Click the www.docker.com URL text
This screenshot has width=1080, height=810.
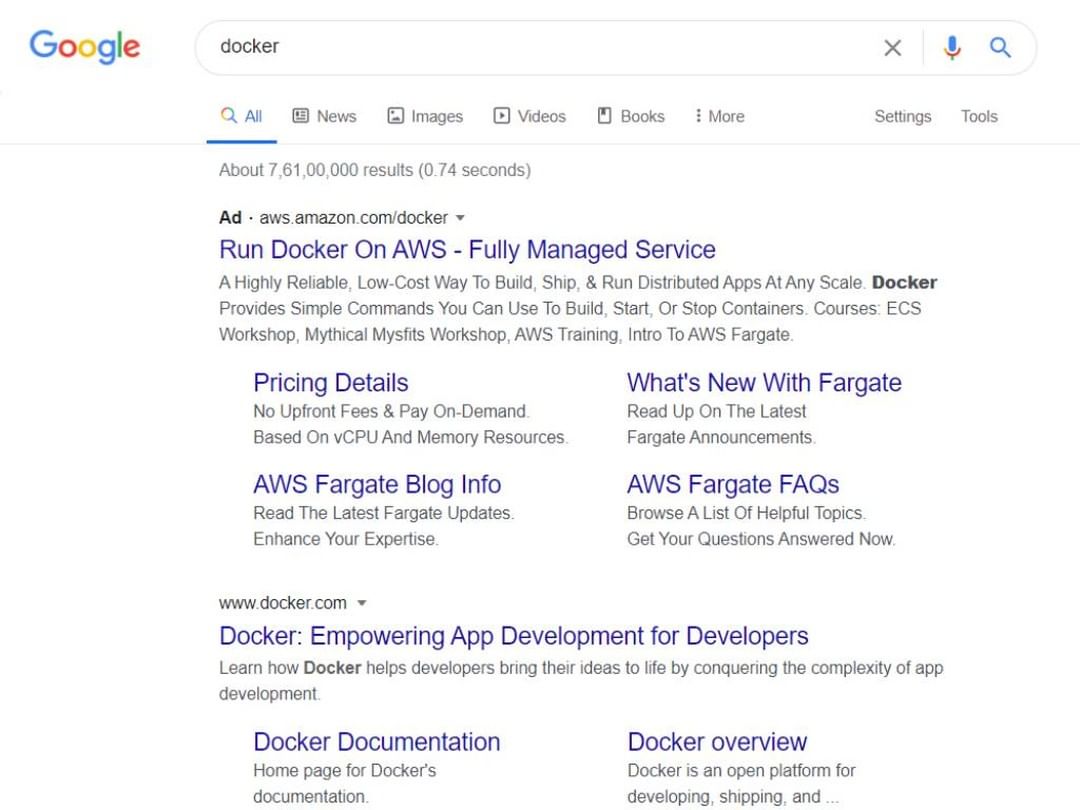click(282, 603)
